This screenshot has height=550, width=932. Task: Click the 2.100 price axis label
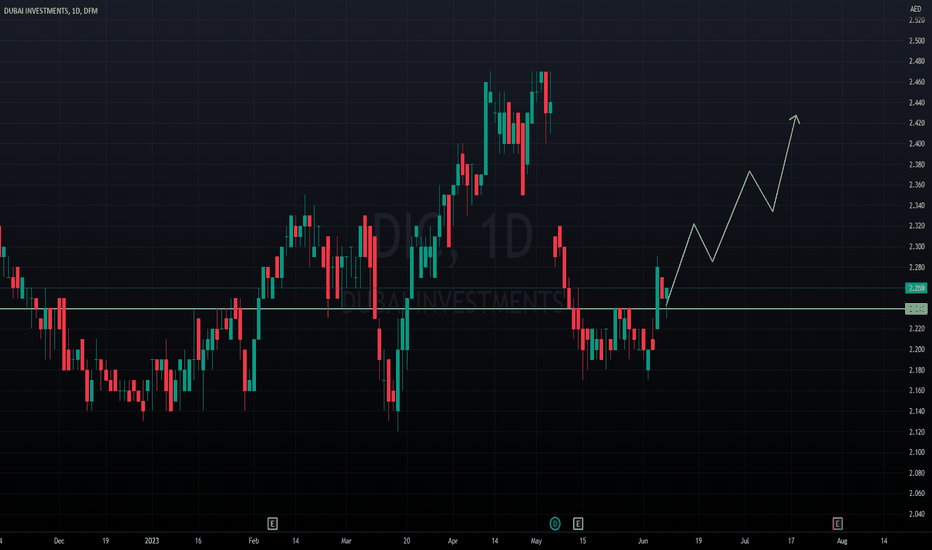[917, 452]
